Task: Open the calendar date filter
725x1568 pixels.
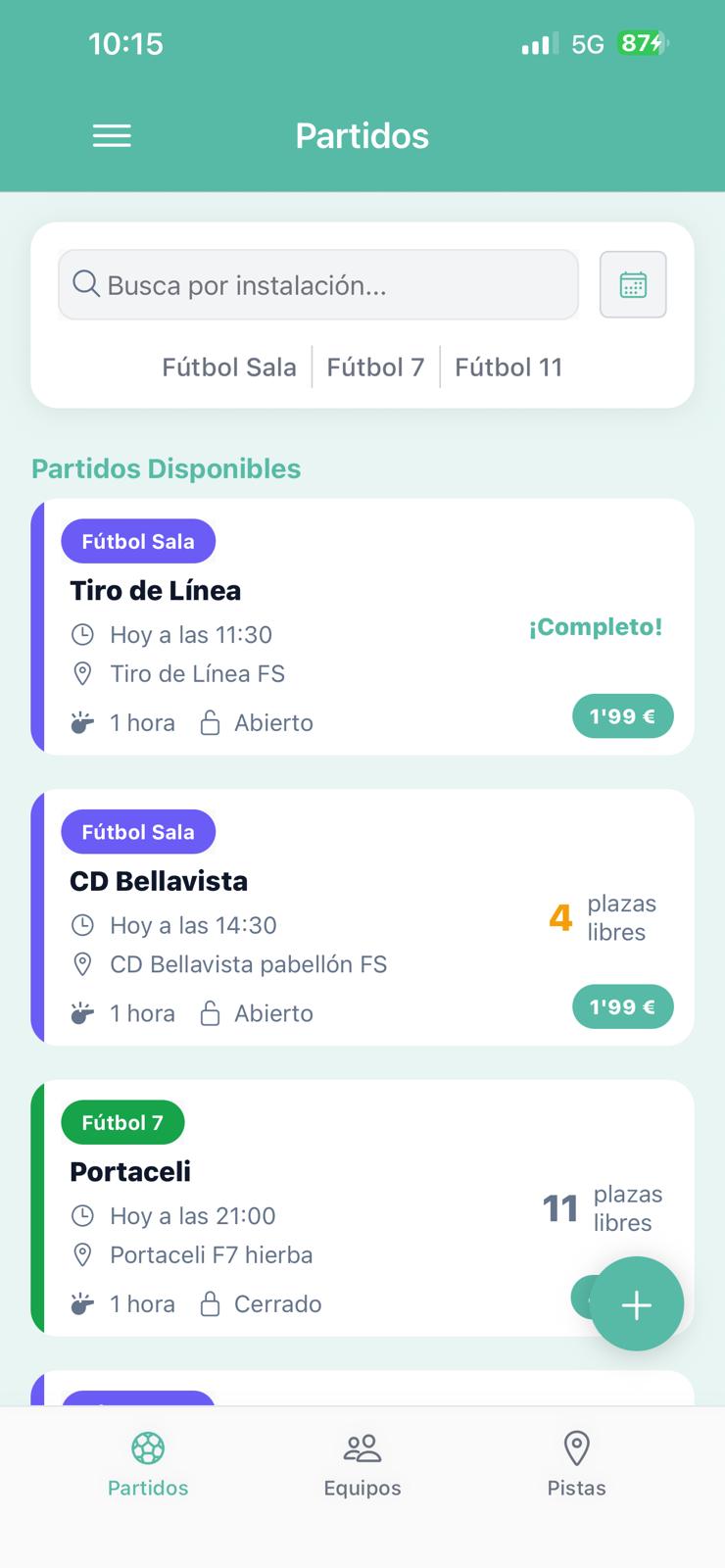Action: 633,285
